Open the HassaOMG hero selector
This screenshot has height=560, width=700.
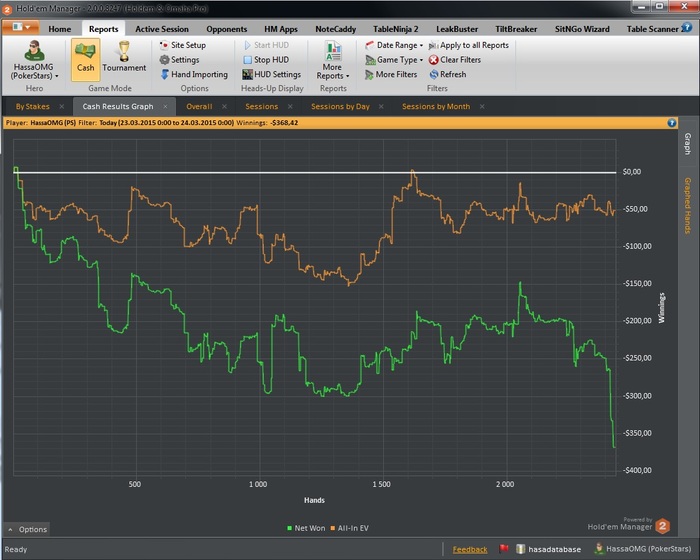tap(34, 60)
